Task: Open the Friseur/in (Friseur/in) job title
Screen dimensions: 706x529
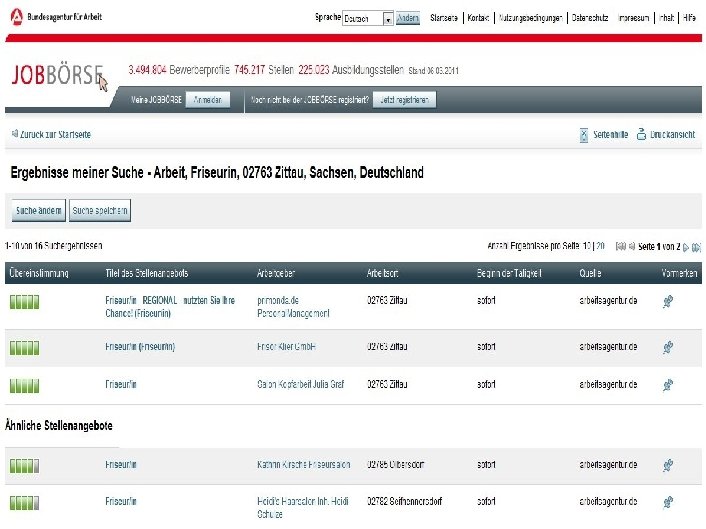Action: (140, 347)
